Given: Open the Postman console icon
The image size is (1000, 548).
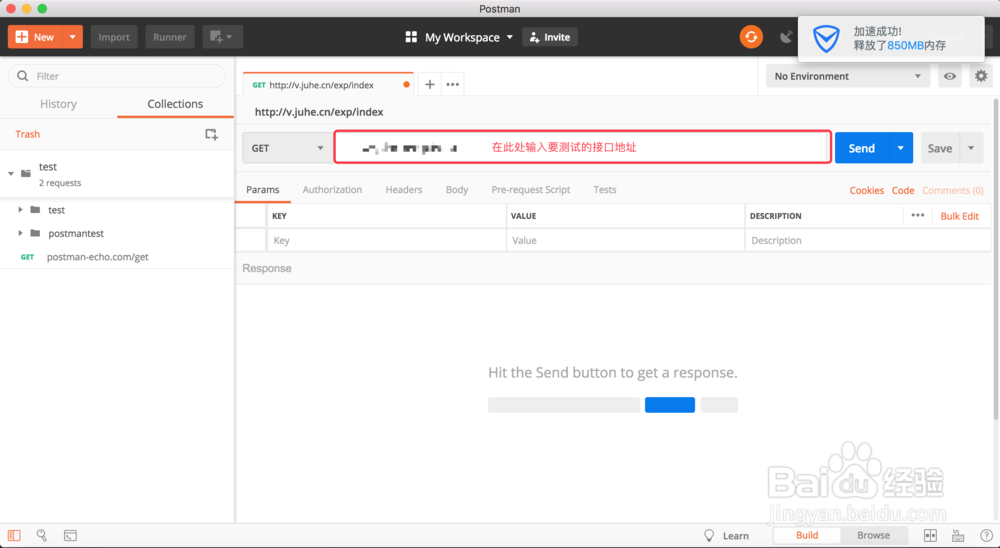Looking at the screenshot, I should click(70, 536).
